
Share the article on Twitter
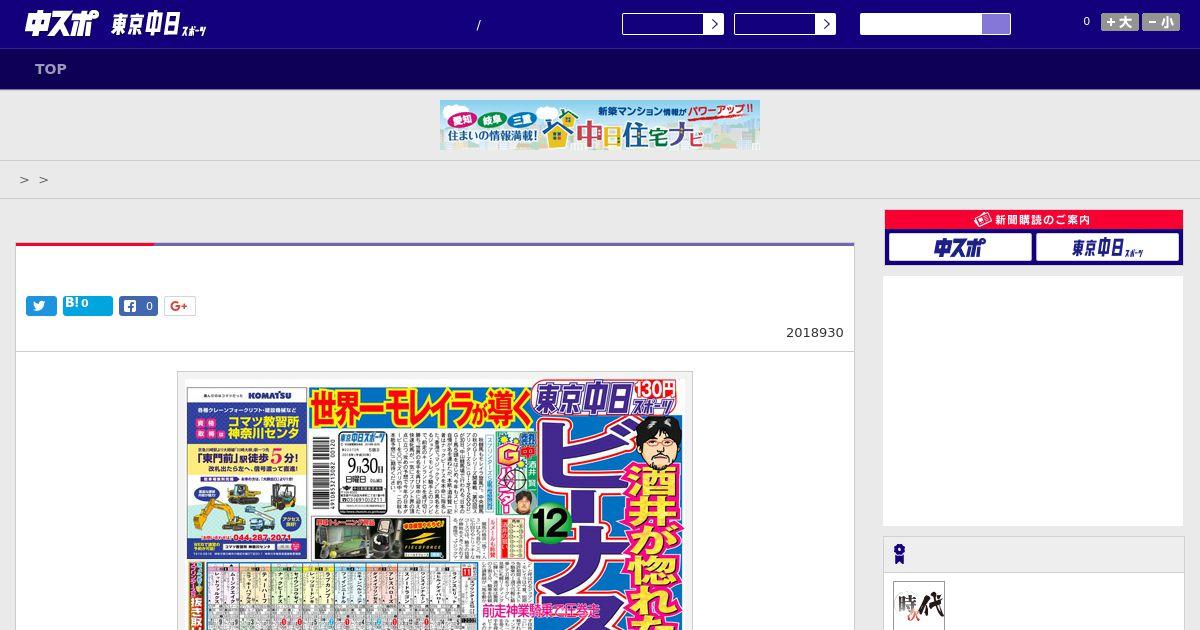(x=41, y=306)
